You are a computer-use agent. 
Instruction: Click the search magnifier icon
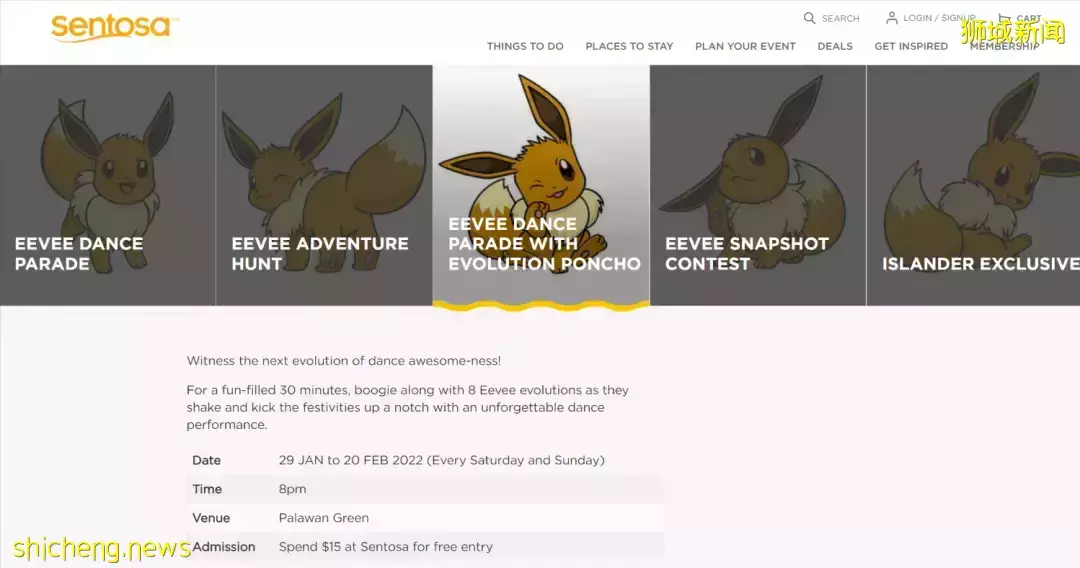(x=810, y=18)
